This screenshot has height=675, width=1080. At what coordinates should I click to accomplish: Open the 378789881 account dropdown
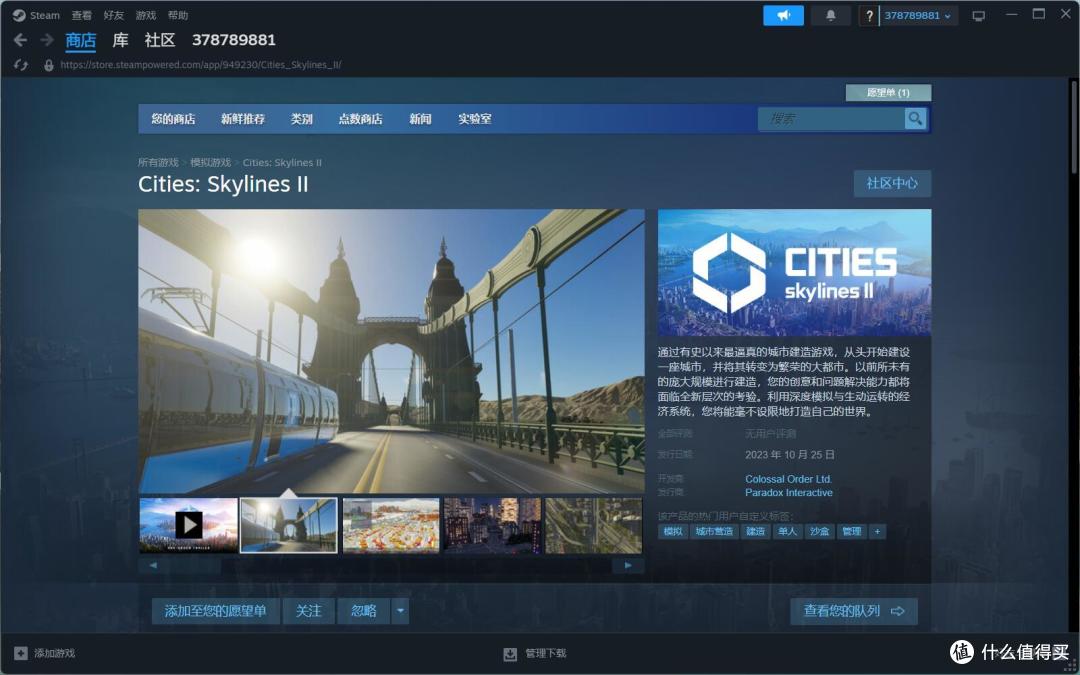[x=918, y=15]
